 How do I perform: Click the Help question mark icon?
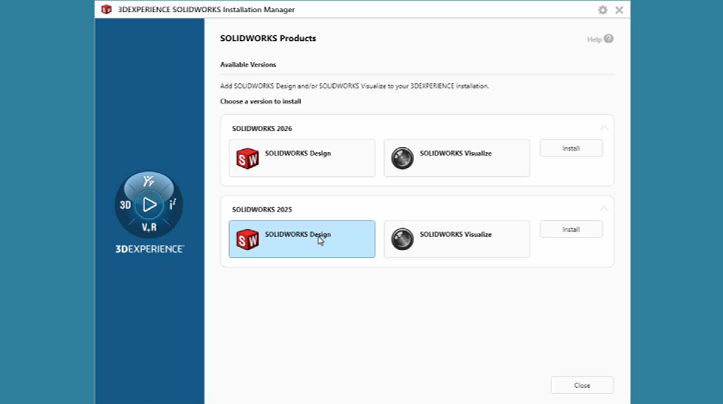(609, 39)
